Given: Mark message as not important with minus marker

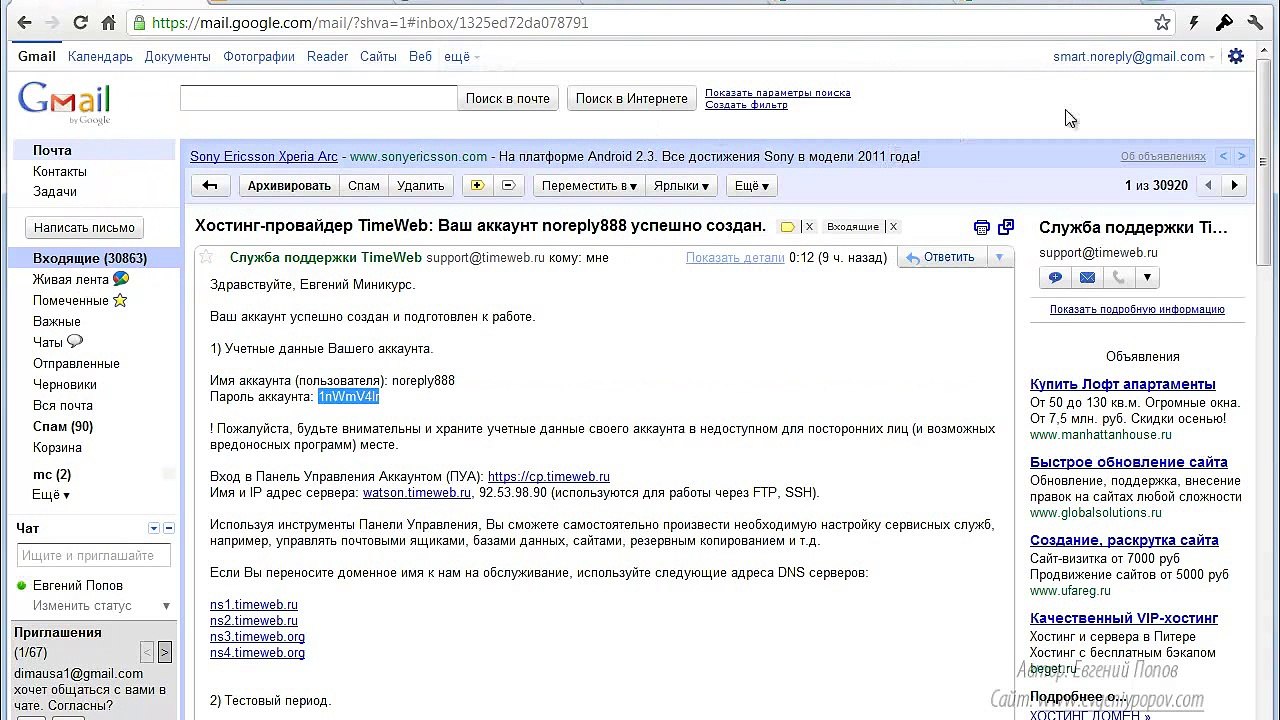Looking at the screenshot, I should tap(508, 185).
